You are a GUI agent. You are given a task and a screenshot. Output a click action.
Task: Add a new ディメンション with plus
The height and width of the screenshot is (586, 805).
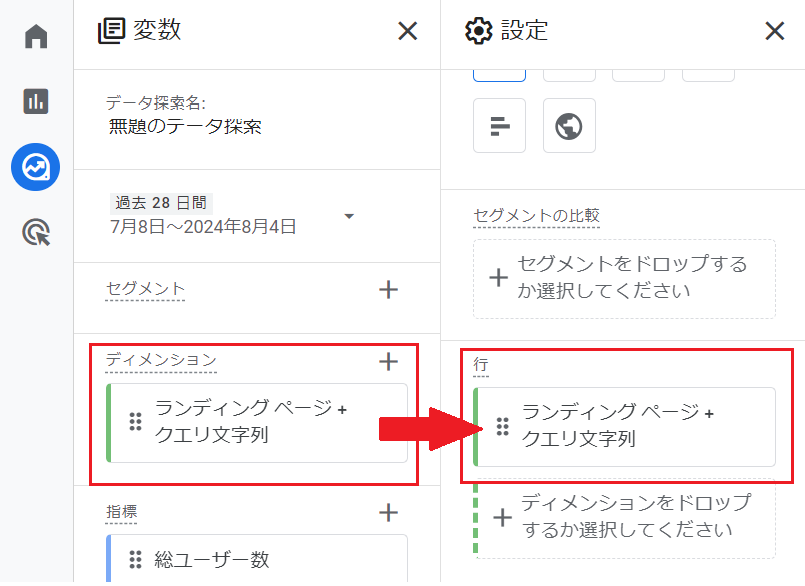pos(389,362)
